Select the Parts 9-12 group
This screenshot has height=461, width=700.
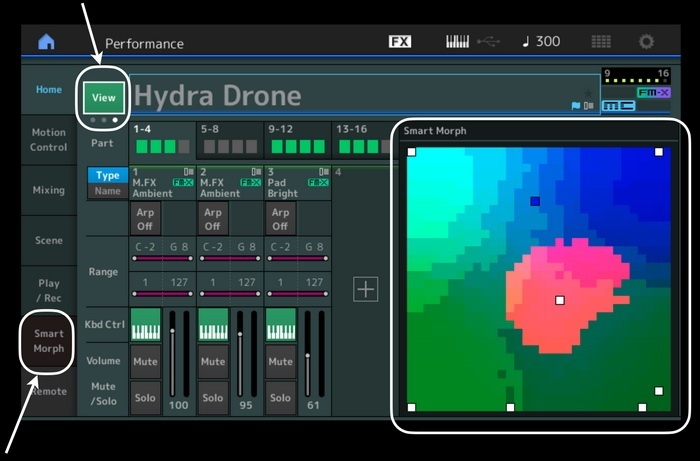tap(297, 140)
